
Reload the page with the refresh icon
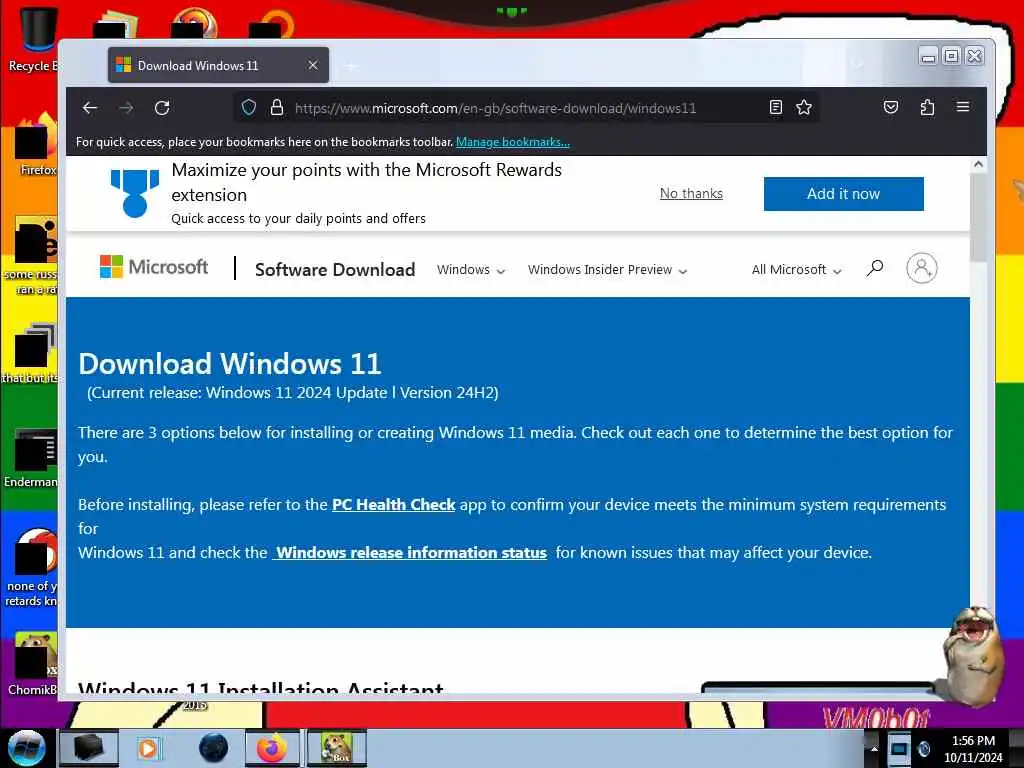[x=162, y=108]
